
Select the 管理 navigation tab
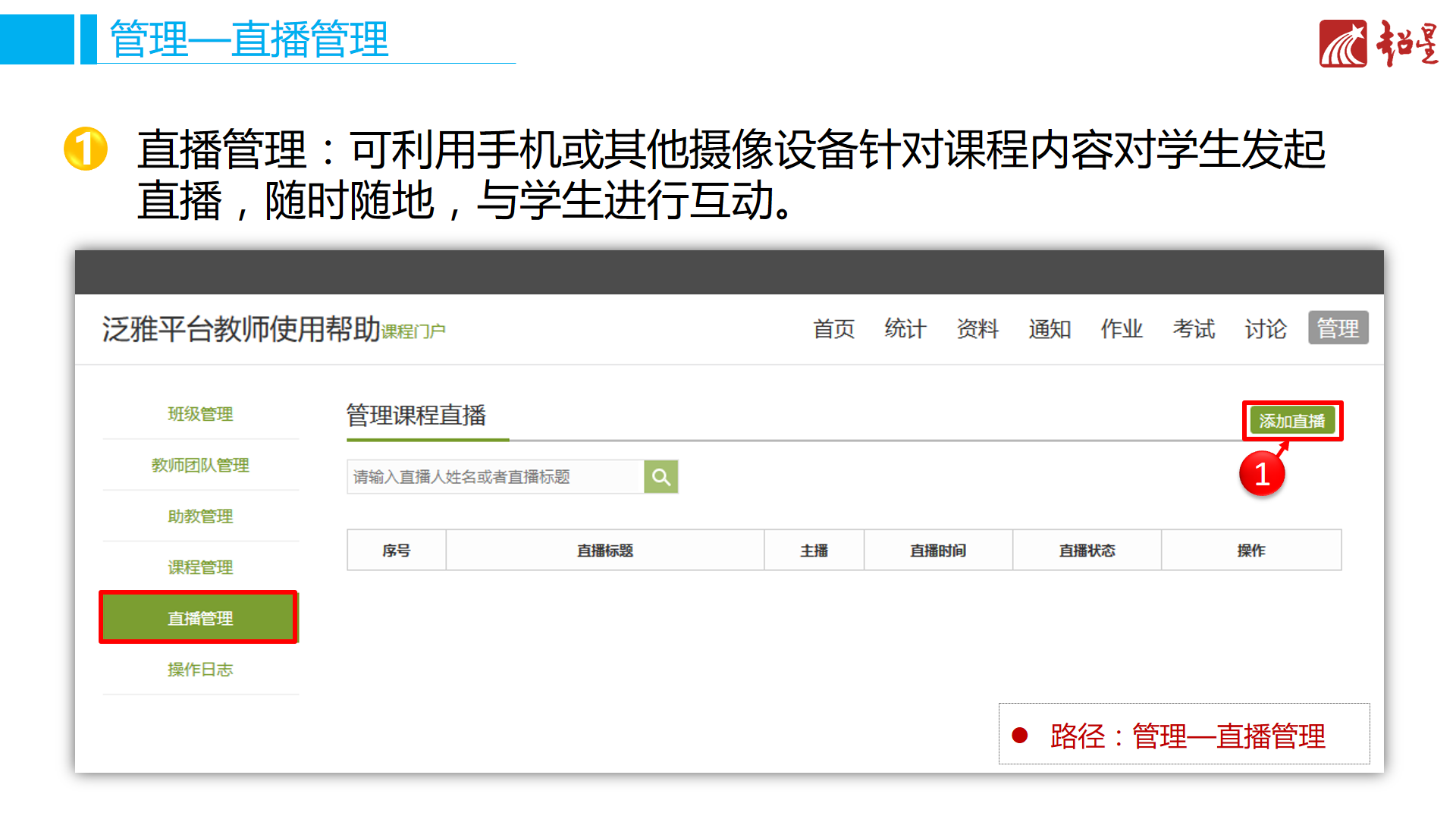[1338, 328]
